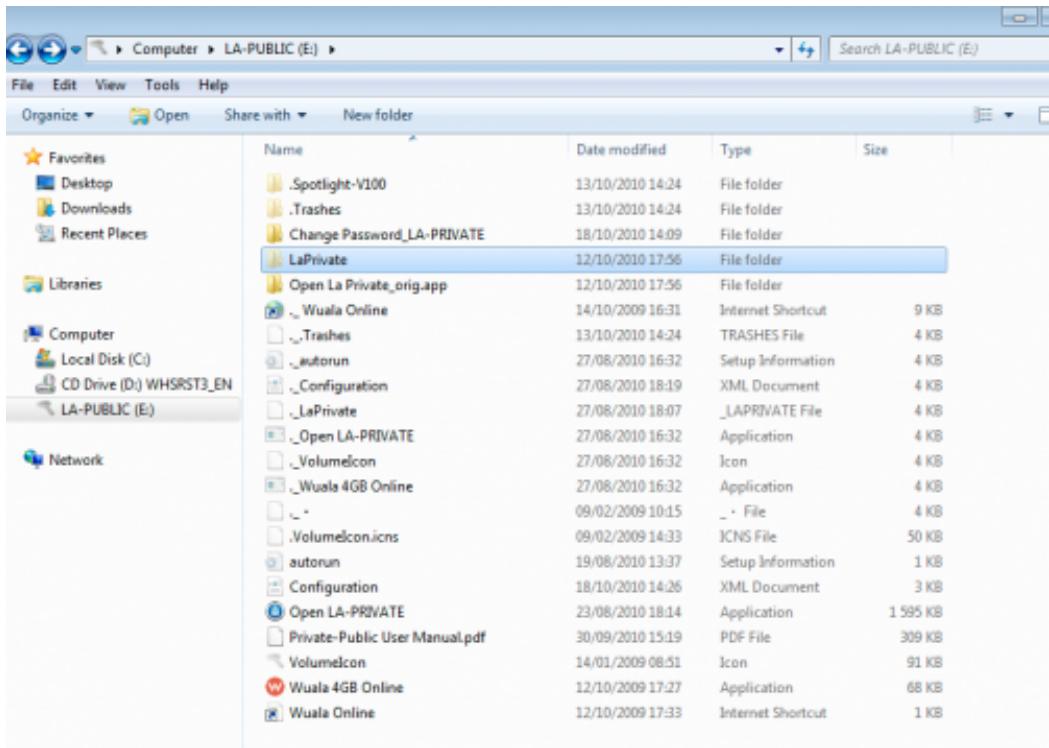Click Computer in the address breadcrumb
This screenshot has height=748, width=1049.
point(165,49)
